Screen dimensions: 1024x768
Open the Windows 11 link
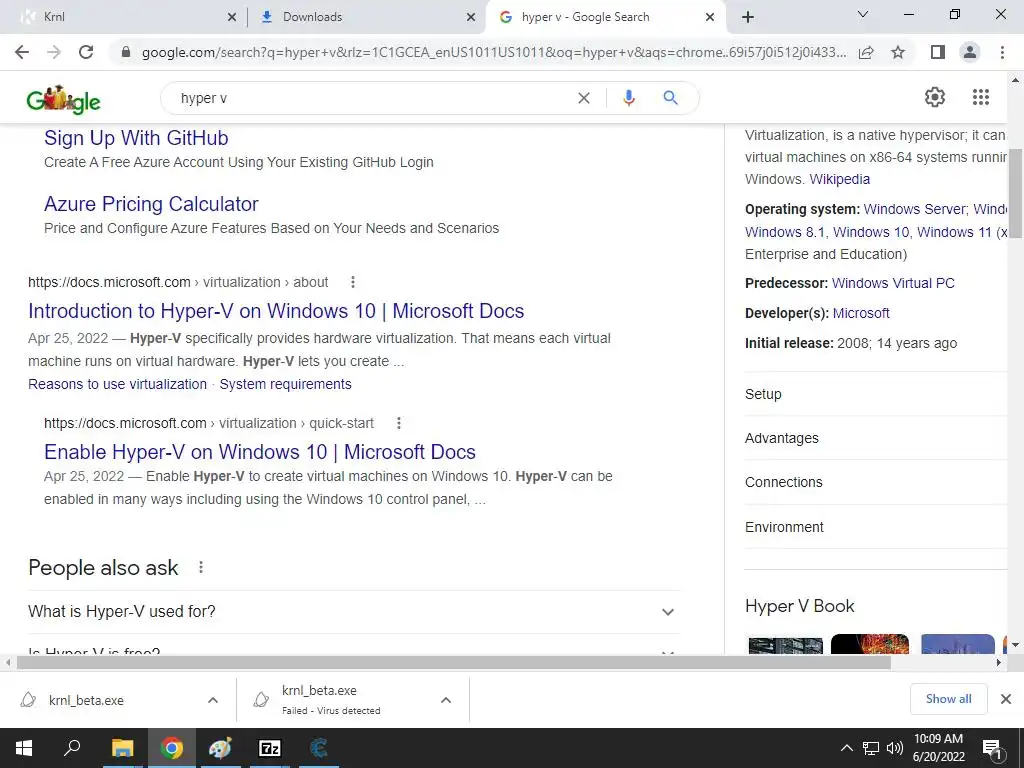click(x=954, y=232)
